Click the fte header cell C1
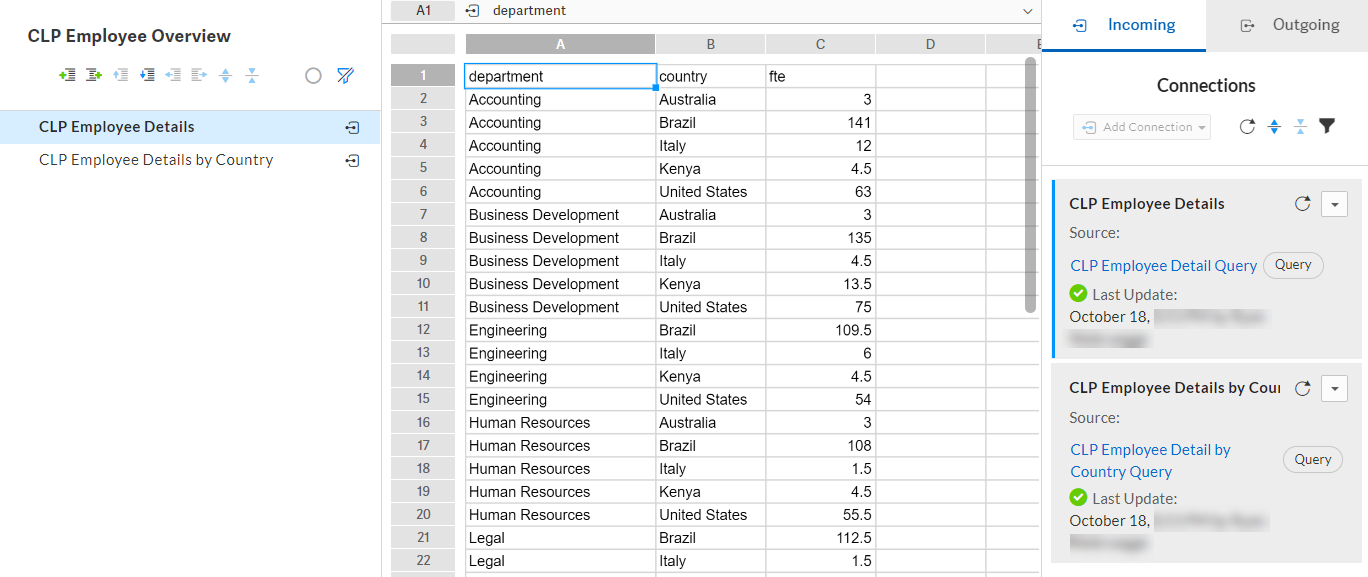1368x577 pixels. [x=821, y=76]
